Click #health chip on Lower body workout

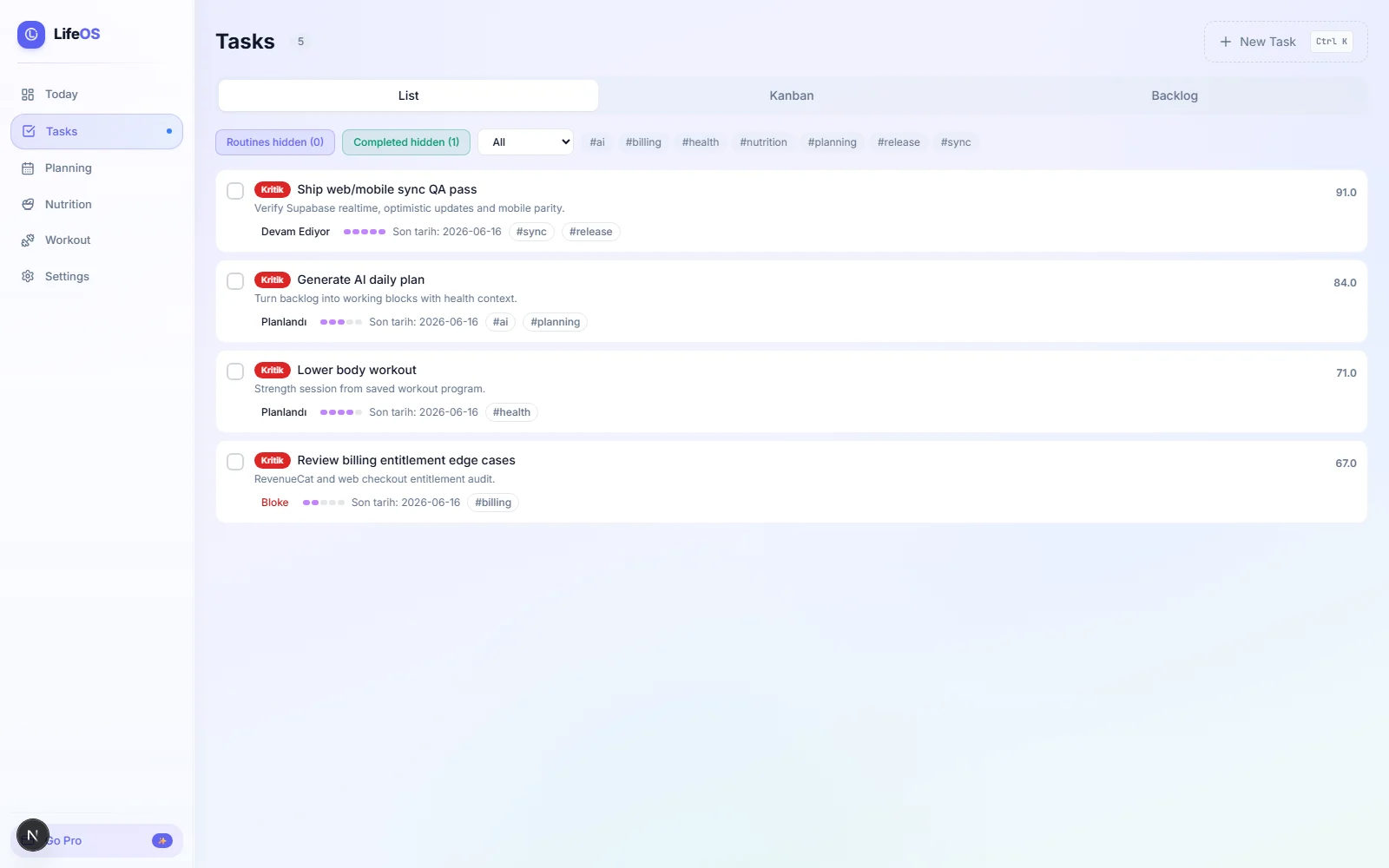511,412
